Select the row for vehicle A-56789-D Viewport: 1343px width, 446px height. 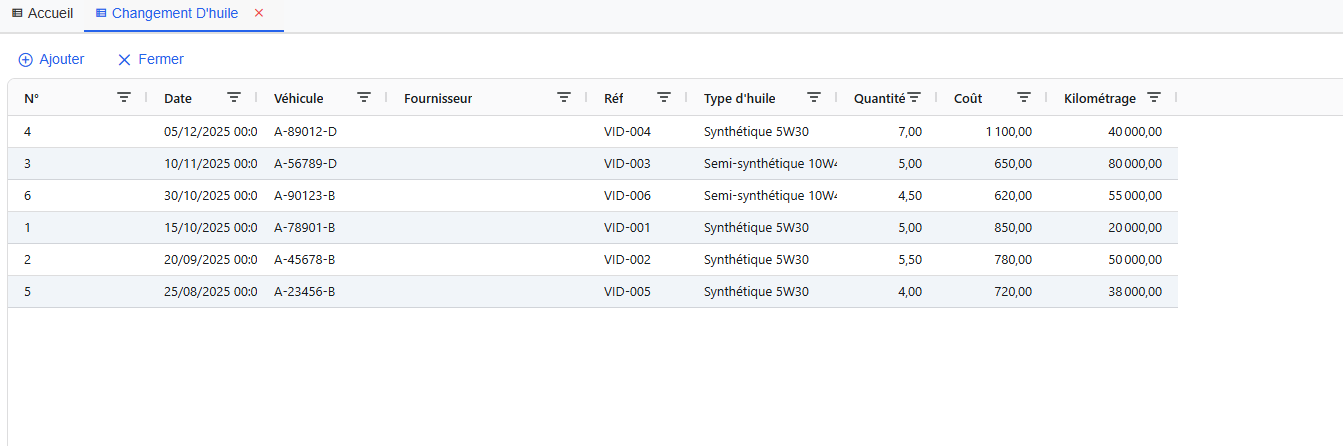point(305,163)
